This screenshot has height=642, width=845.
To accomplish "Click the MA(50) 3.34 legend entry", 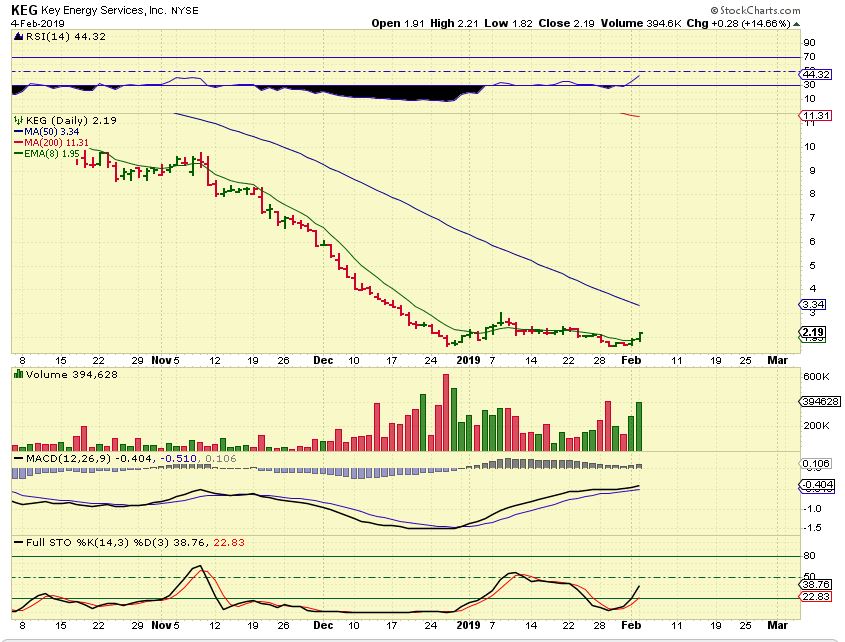I will point(46,132).
